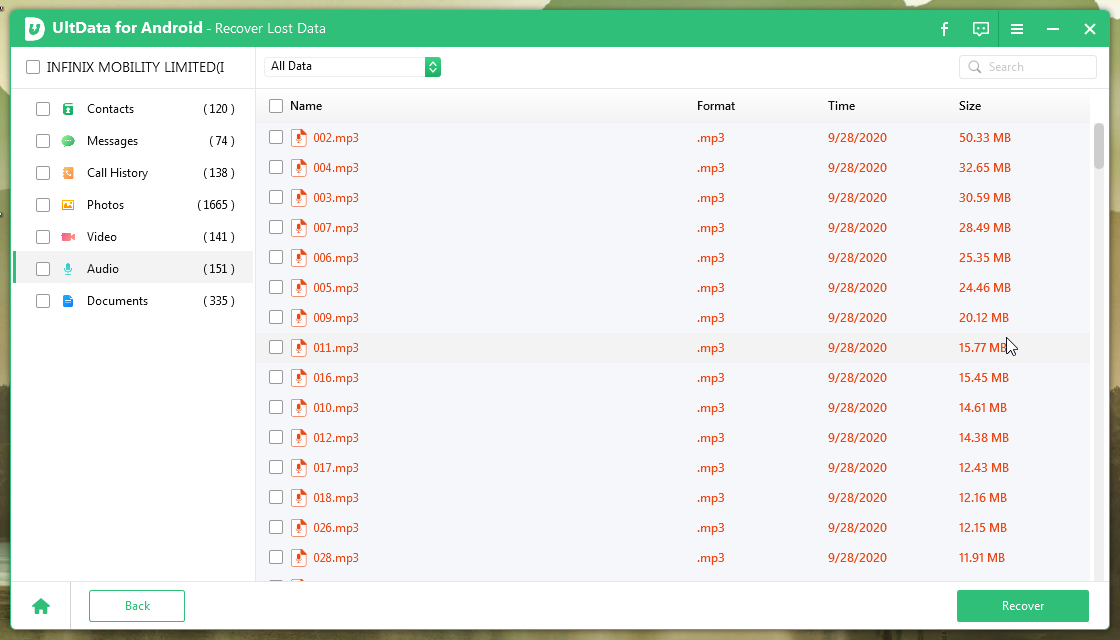Tick the Messages category checkbox
The height and width of the screenshot is (640, 1120).
pos(43,141)
